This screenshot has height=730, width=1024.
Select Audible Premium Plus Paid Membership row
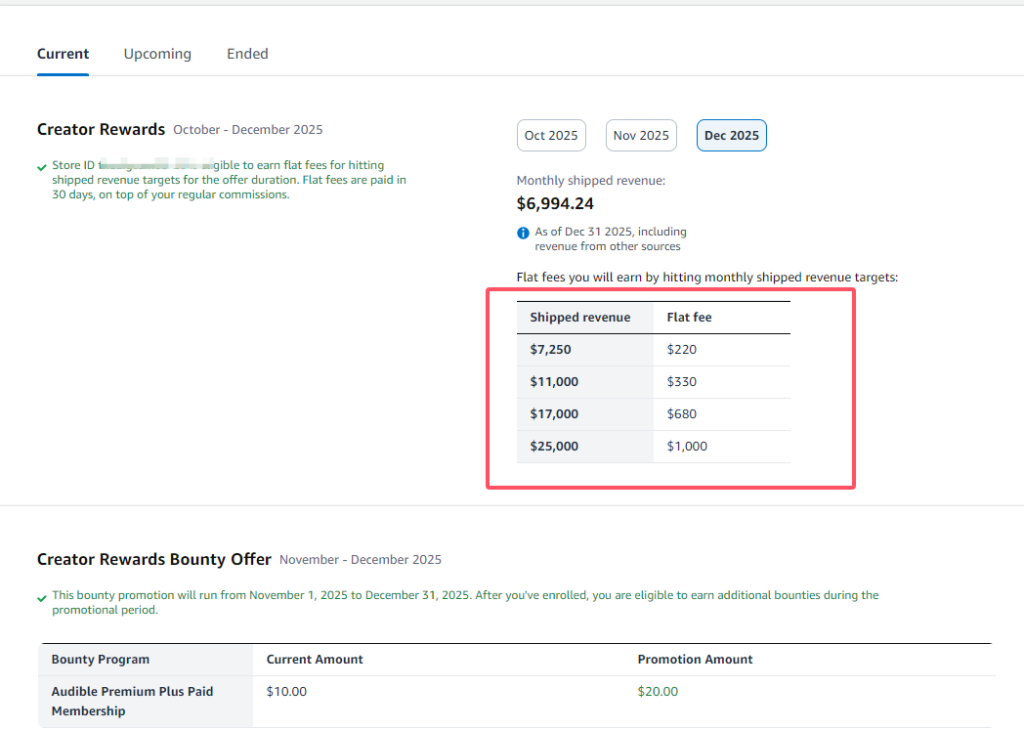tap(132, 701)
